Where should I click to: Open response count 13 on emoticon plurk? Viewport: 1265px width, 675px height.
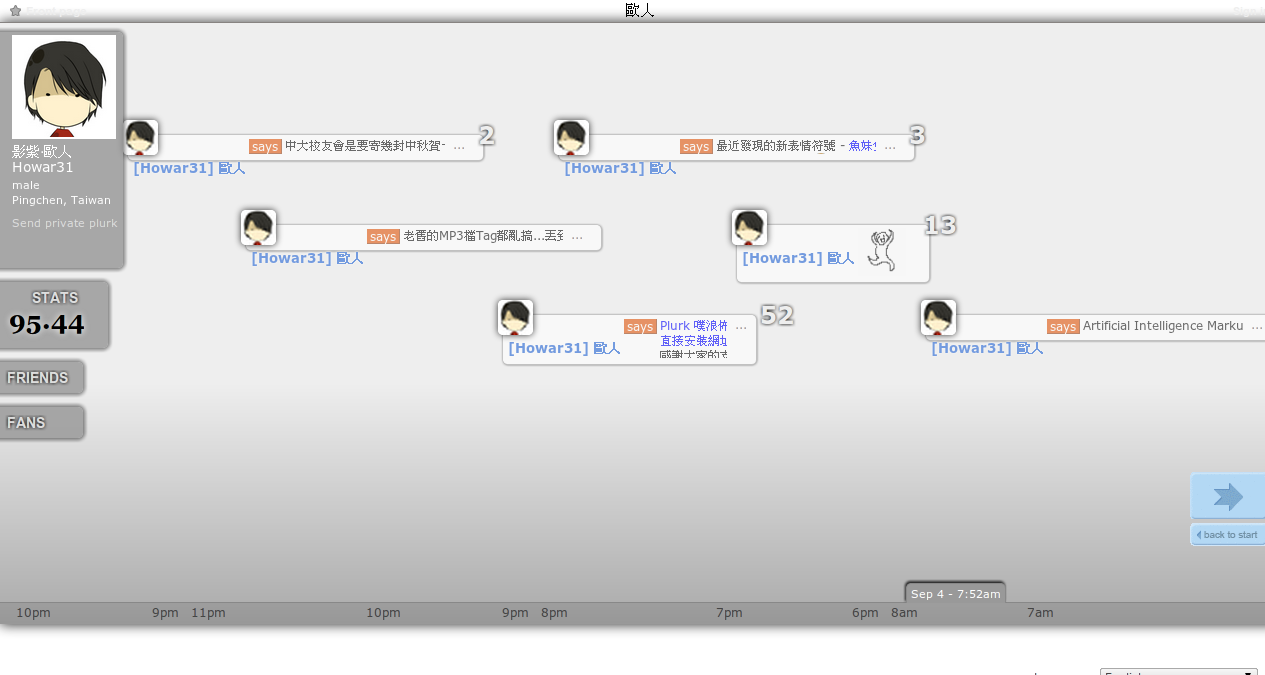point(939,226)
